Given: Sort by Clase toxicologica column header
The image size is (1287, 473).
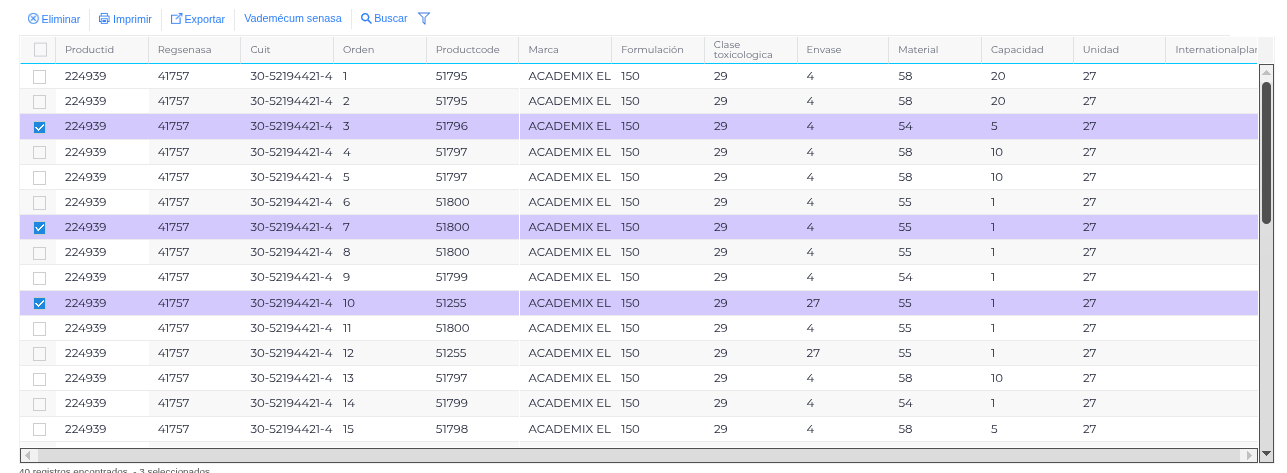Looking at the screenshot, I should click(742, 50).
